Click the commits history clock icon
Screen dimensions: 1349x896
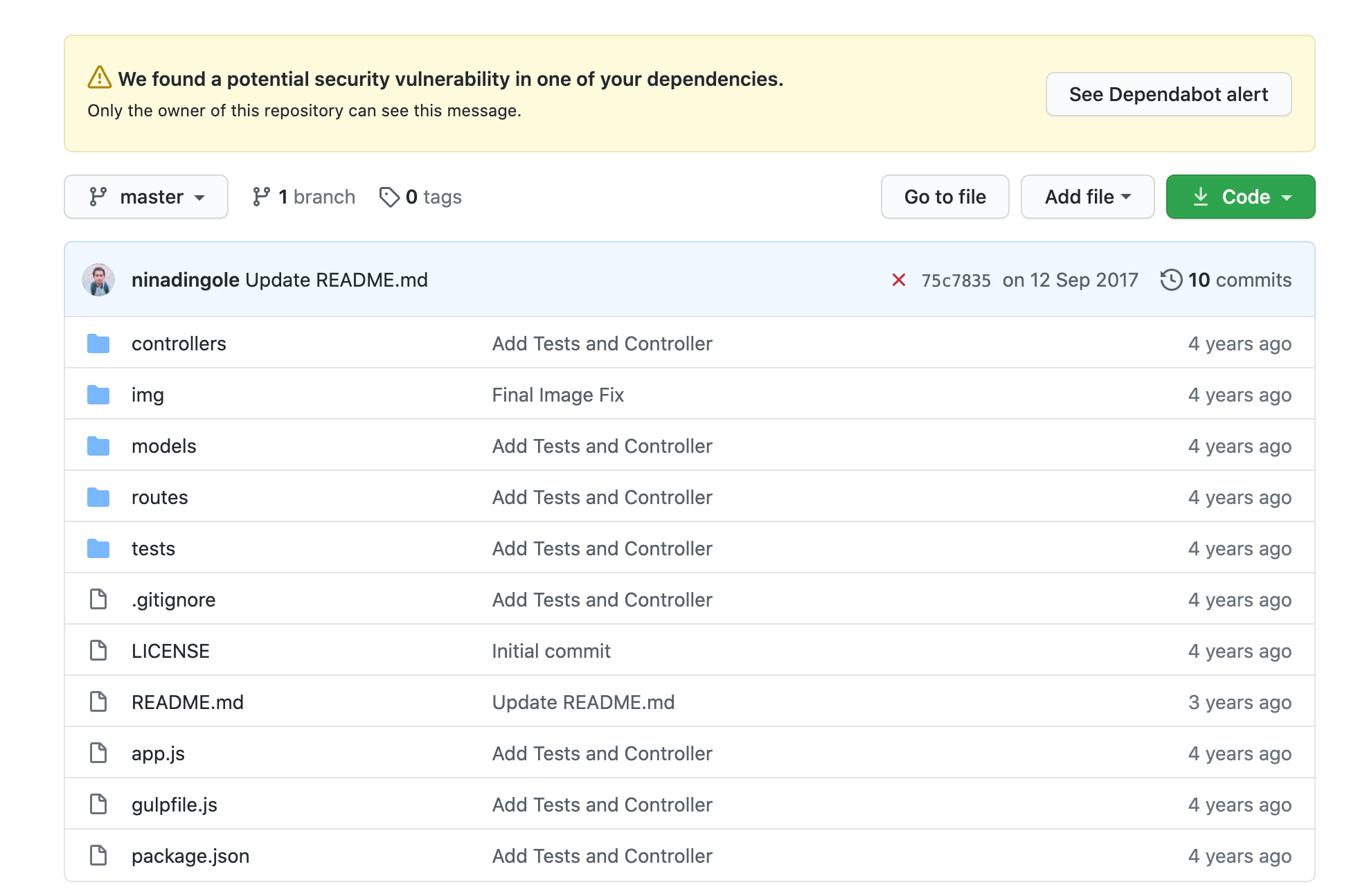coord(1170,280)
